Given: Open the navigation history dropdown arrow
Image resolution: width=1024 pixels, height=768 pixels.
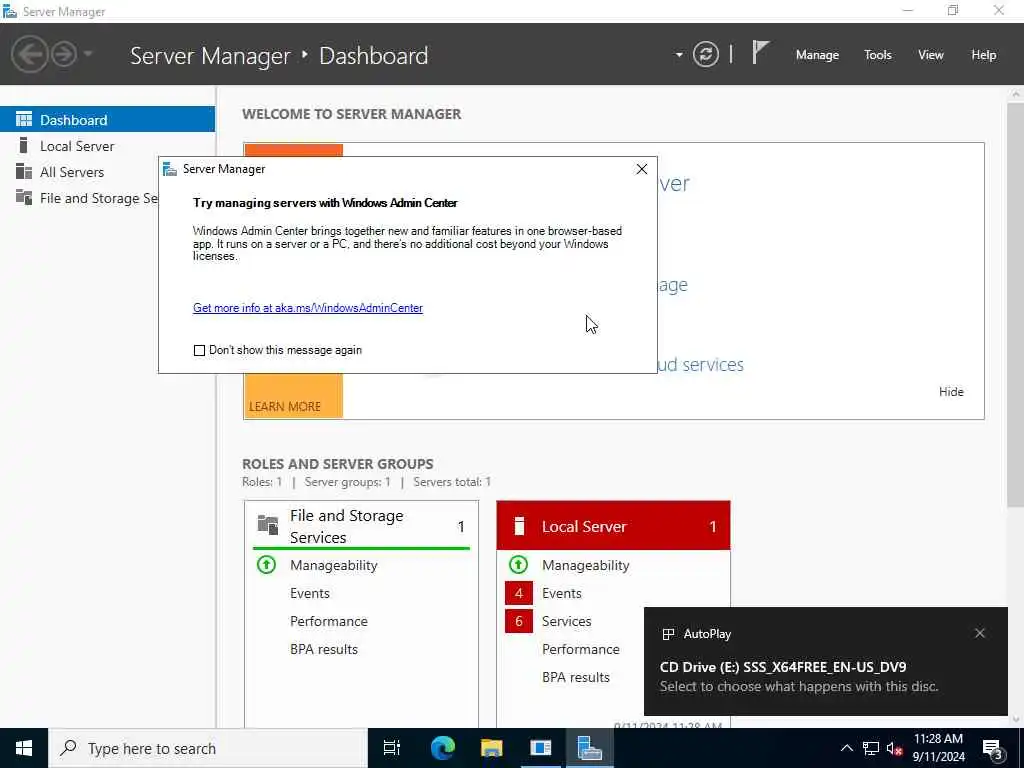Looking at the screenshot, I should click(x=88, y=54).
